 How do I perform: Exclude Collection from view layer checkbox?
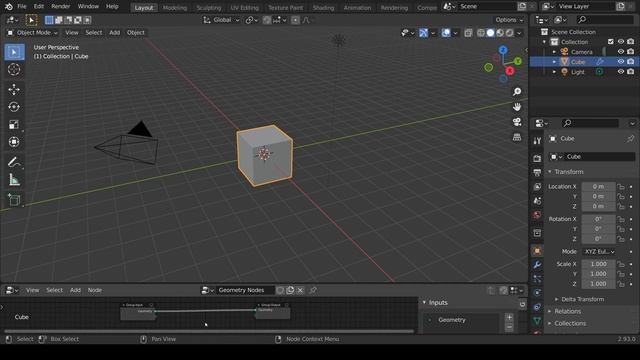[611, 42]
